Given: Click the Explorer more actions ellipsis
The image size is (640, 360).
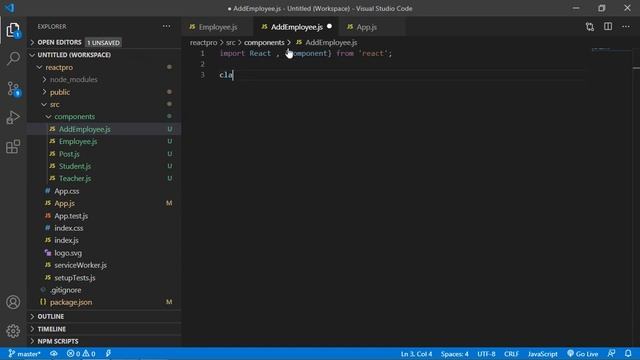Looking at the screenshot, I should click(167, 26).
